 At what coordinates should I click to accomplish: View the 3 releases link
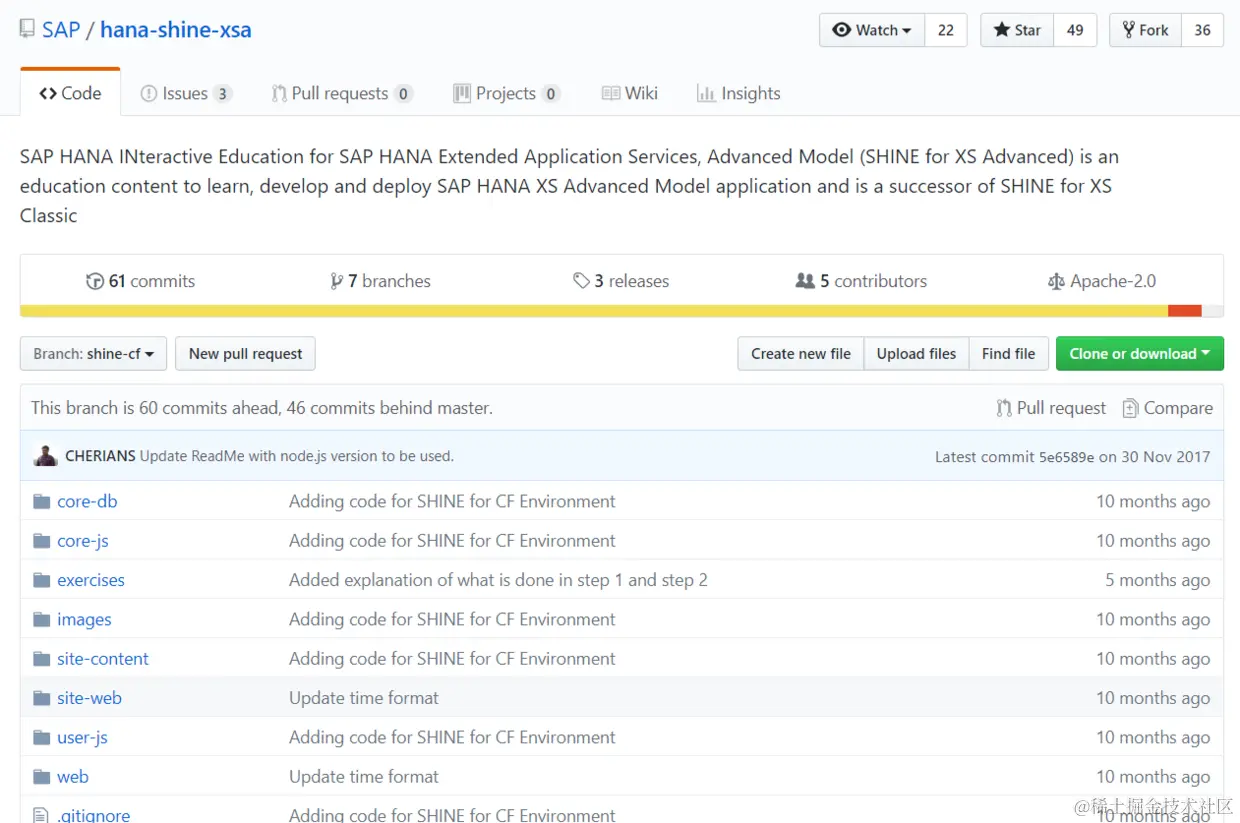pos(621,281)
